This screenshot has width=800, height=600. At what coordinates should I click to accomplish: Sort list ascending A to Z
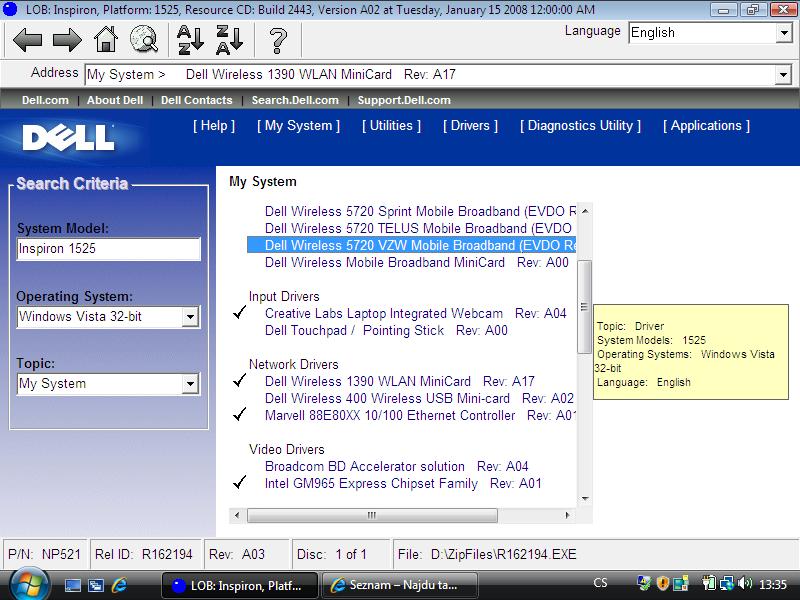[x=190, y=40]
